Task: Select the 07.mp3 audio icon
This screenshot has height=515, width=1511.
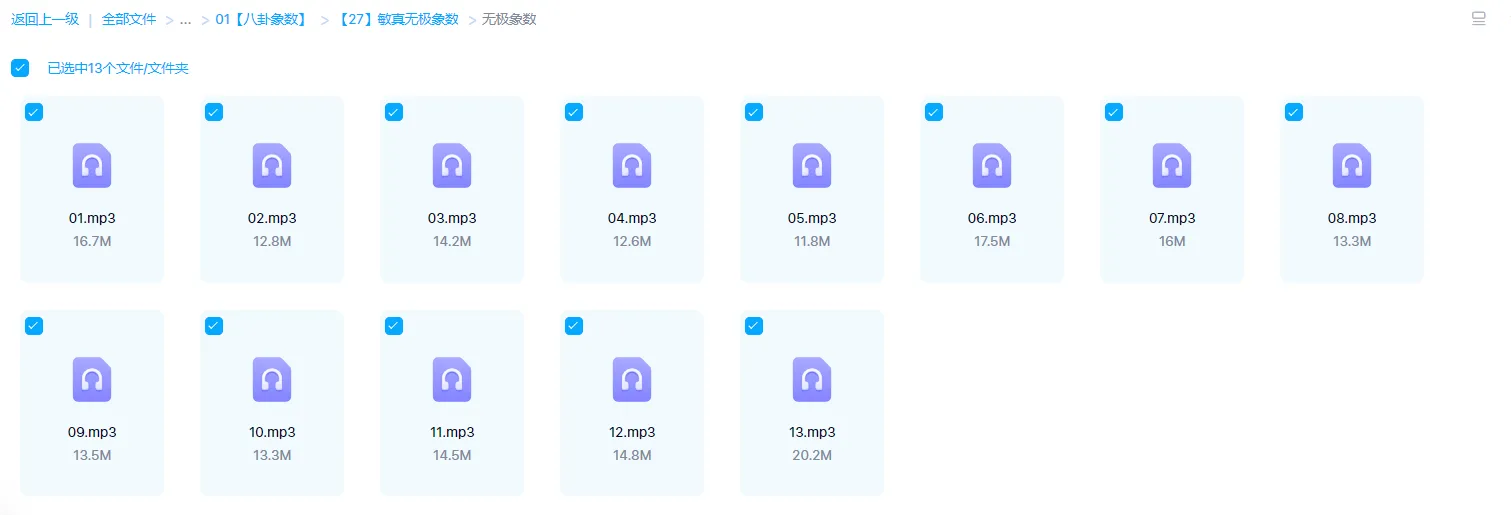Action: click(x=1172, y=166)
